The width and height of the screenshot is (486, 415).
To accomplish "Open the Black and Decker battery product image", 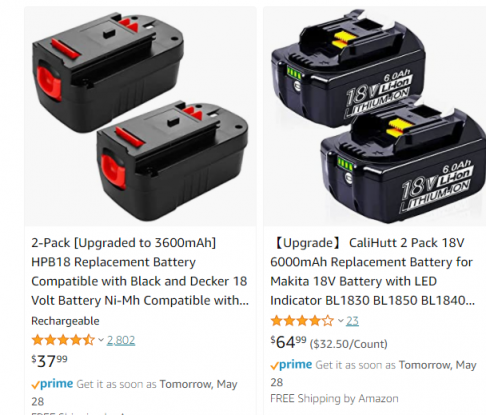I will [140, 116].
